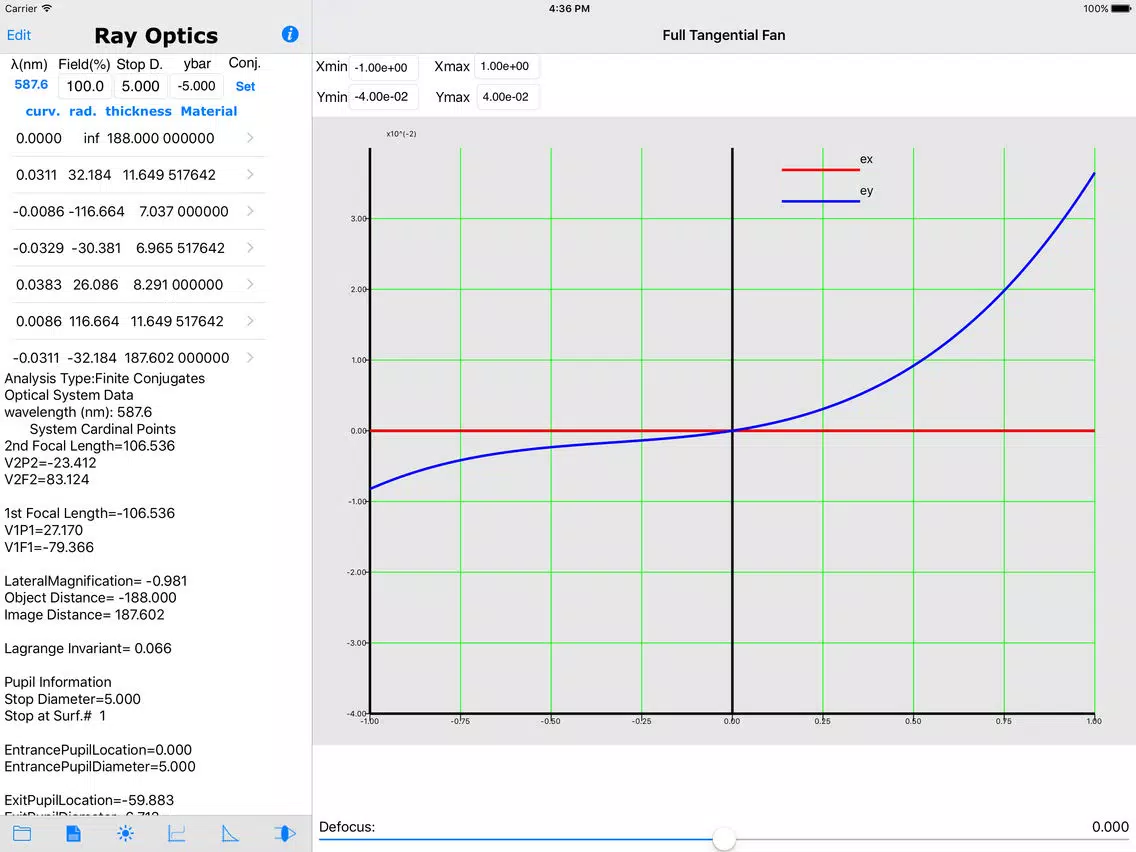Tap the document data icon in toolbar
The width and height of the screenshot is (1136, 852).
[x=73, y=833]
